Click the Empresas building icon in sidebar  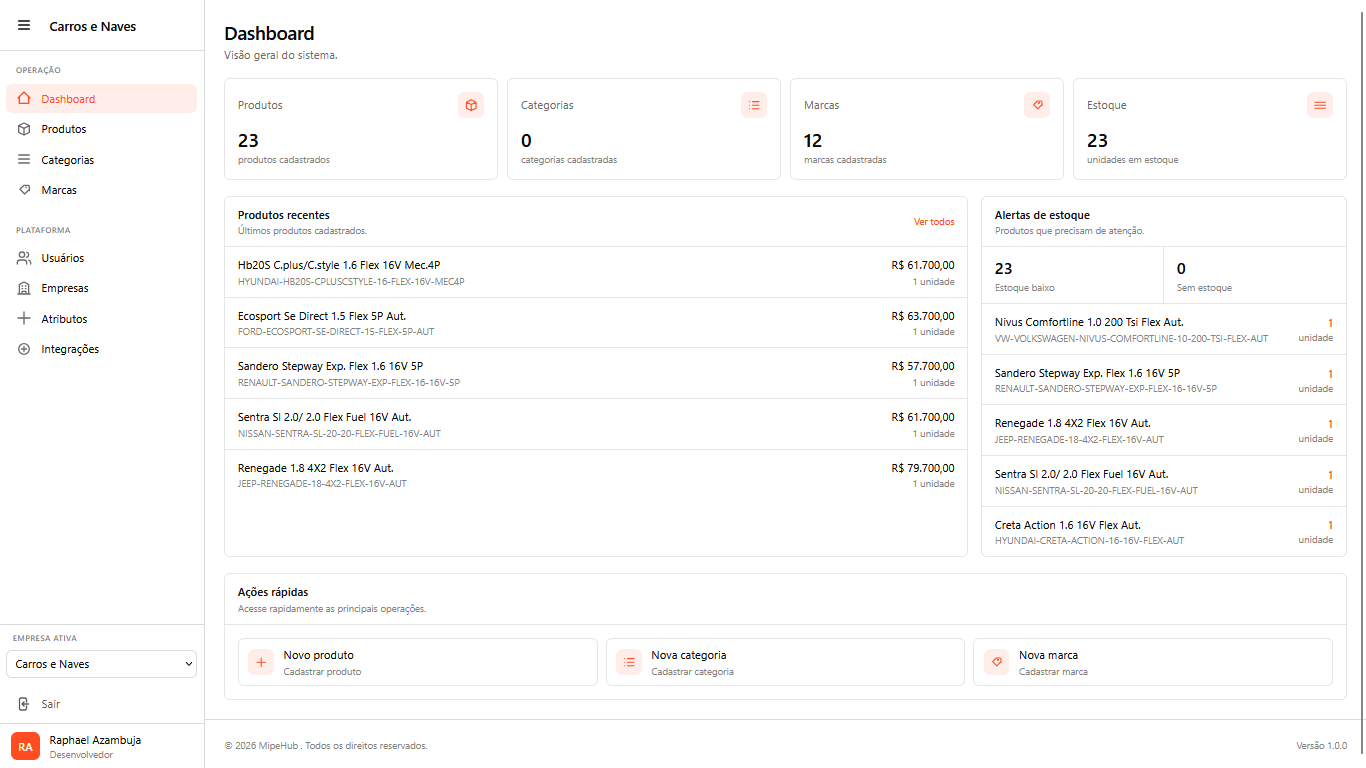tap(24, 288)
